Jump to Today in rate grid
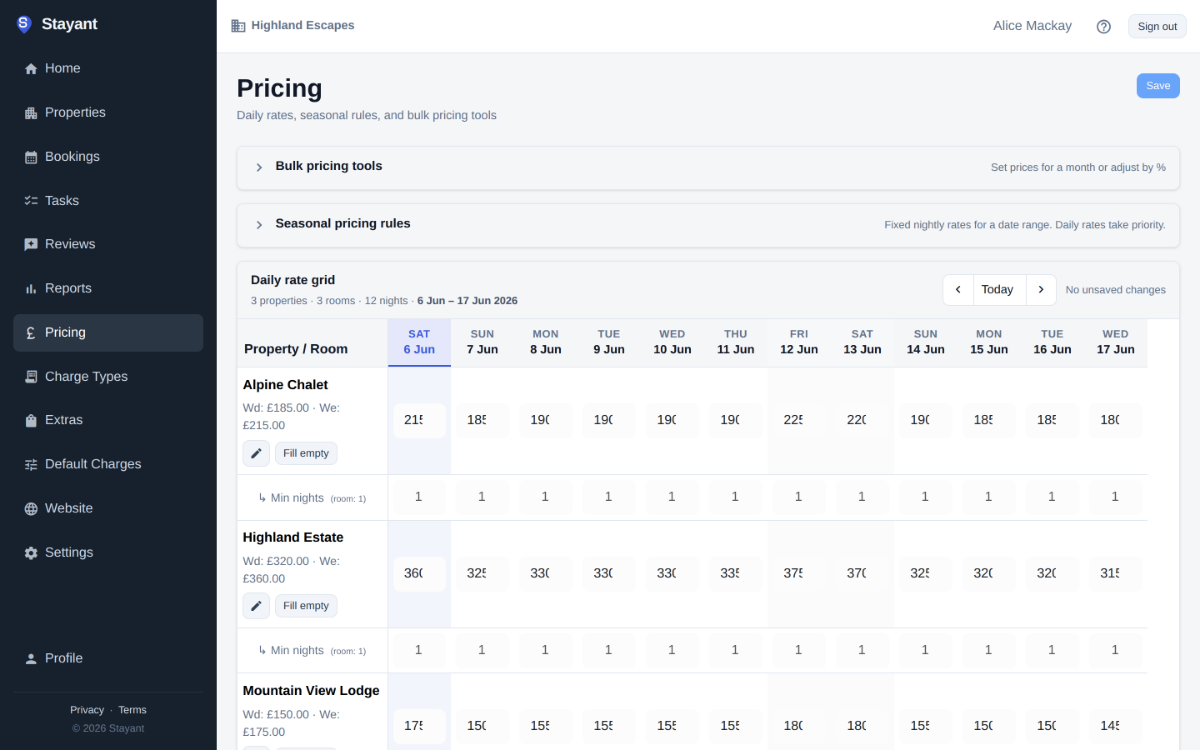 997,290
